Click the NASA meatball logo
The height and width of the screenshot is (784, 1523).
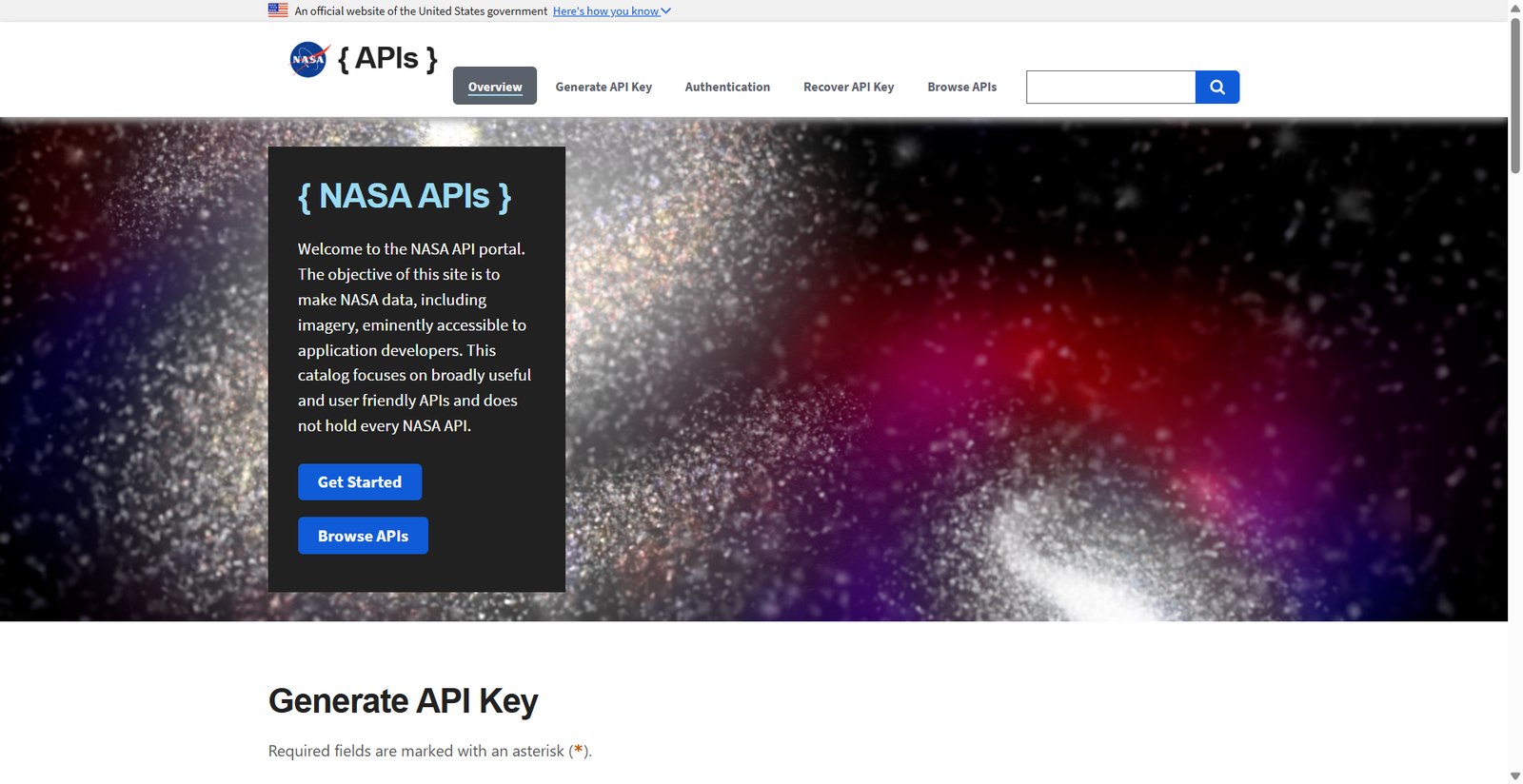click(309, 59)
